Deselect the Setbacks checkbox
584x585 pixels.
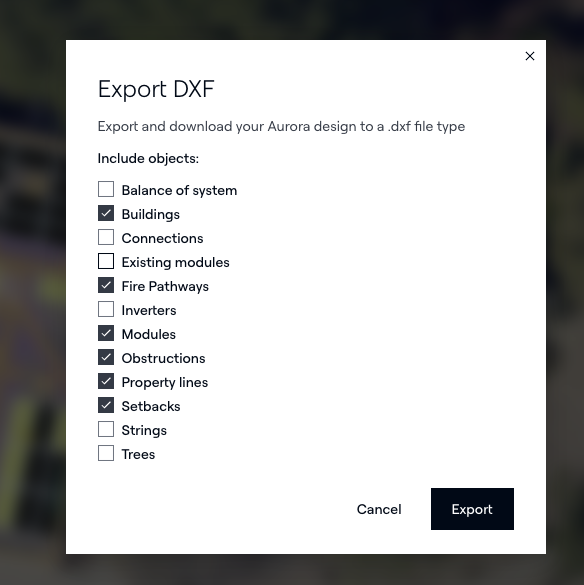point(106,405)
